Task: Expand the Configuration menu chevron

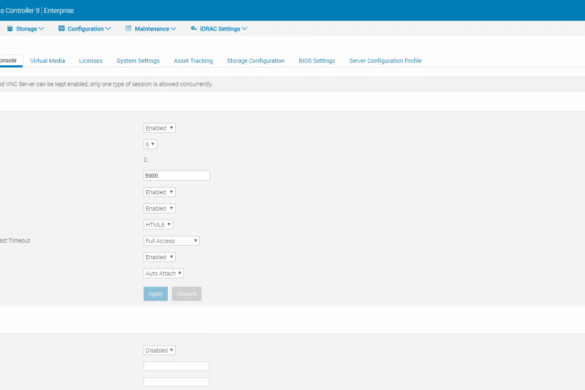Action: [x=108, y=29]
